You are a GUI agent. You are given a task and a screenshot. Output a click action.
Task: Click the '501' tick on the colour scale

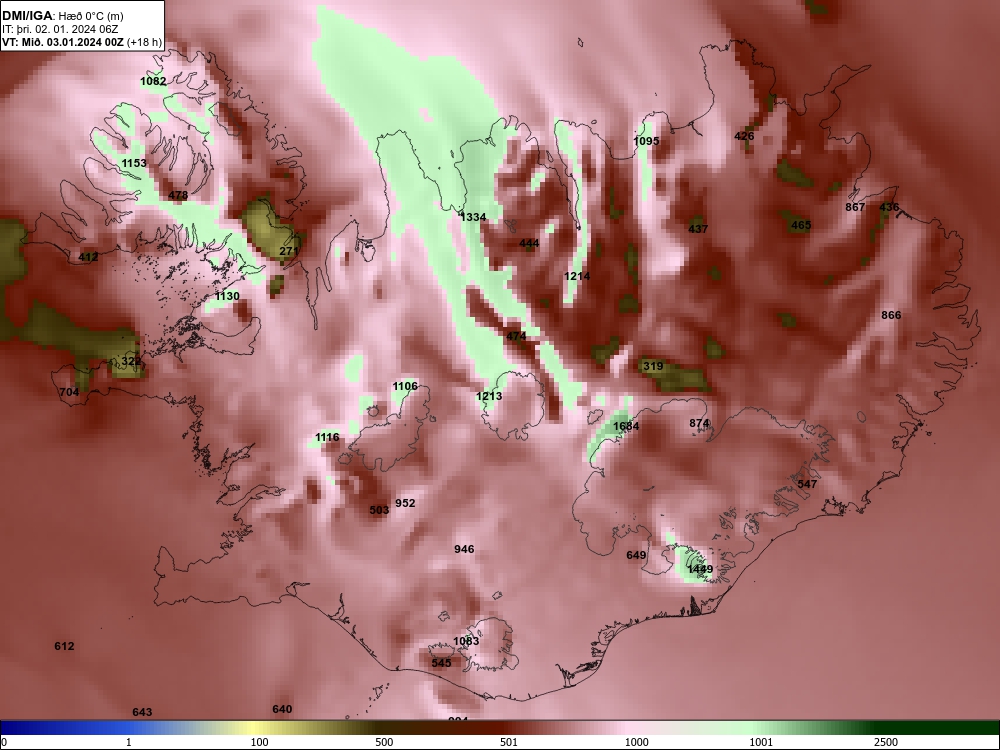[509, 742]
